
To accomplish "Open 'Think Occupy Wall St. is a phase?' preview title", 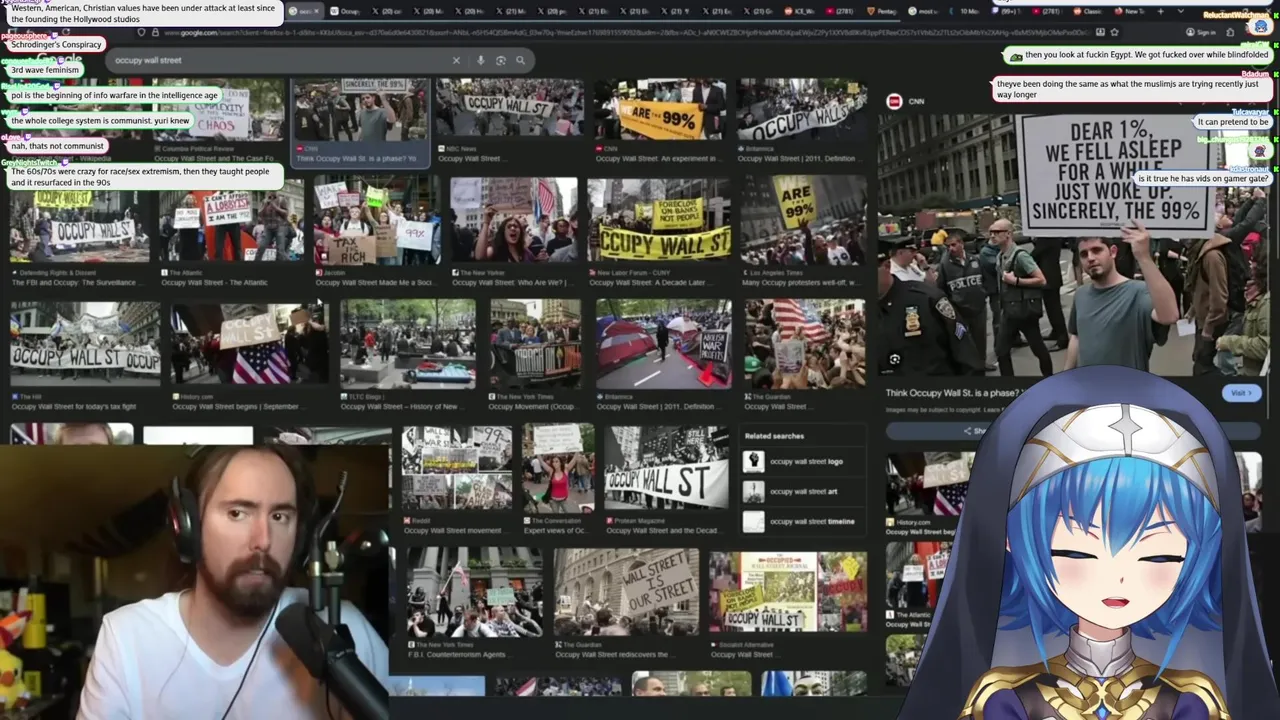I will click(952, 393).
